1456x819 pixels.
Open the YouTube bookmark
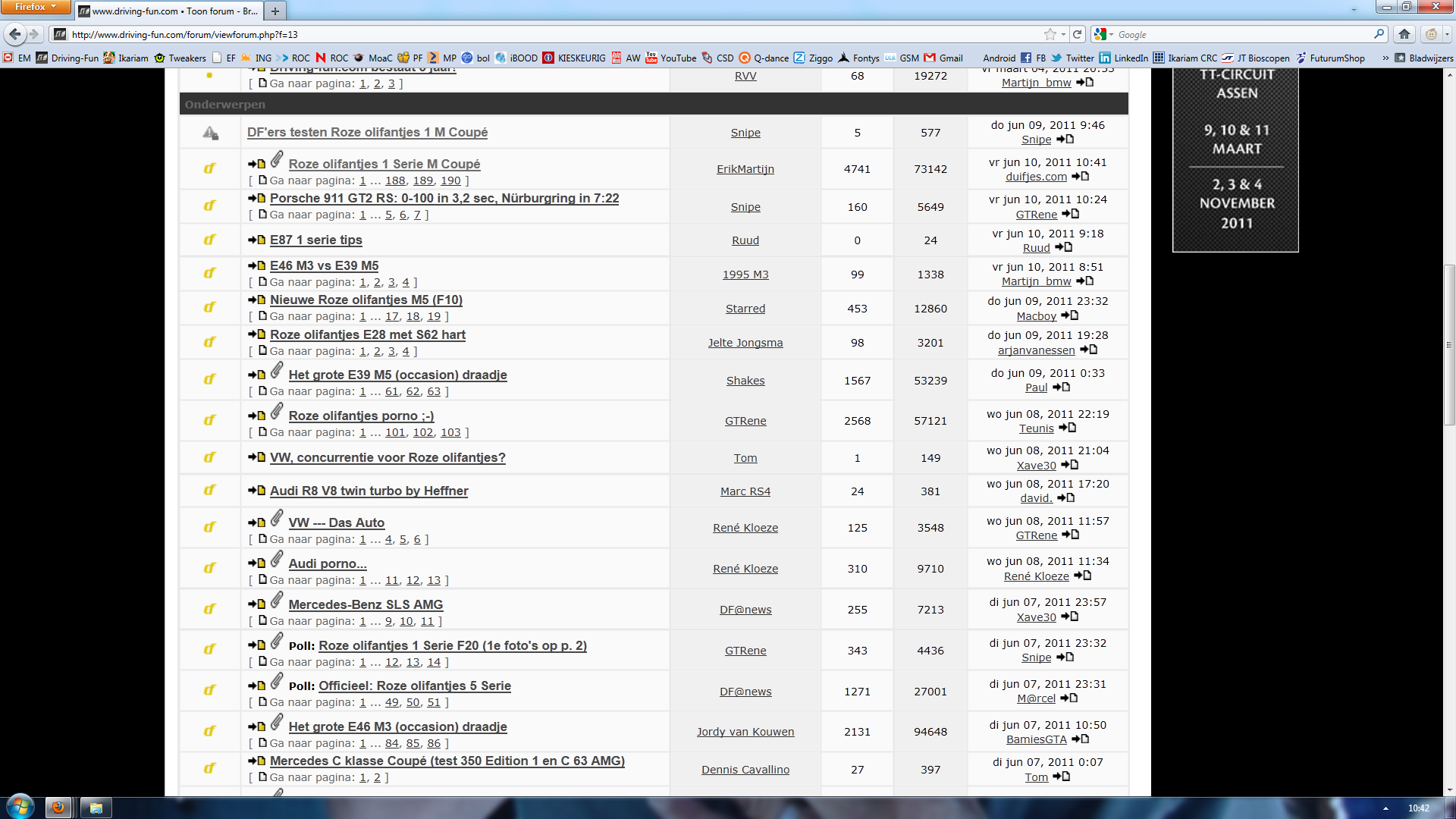click(670, 58)
